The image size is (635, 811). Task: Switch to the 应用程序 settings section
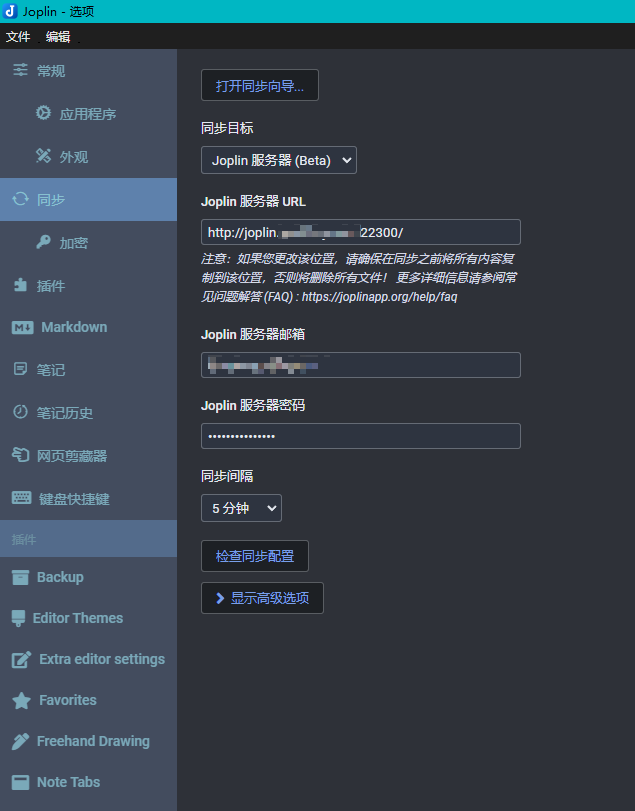88,113
